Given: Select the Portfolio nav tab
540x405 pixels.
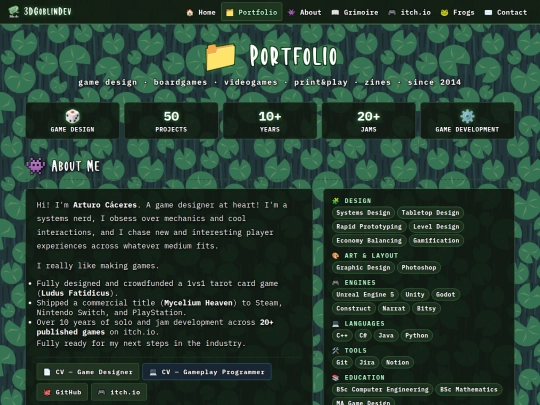Looking at the screenshot, I should coord(252,12).
